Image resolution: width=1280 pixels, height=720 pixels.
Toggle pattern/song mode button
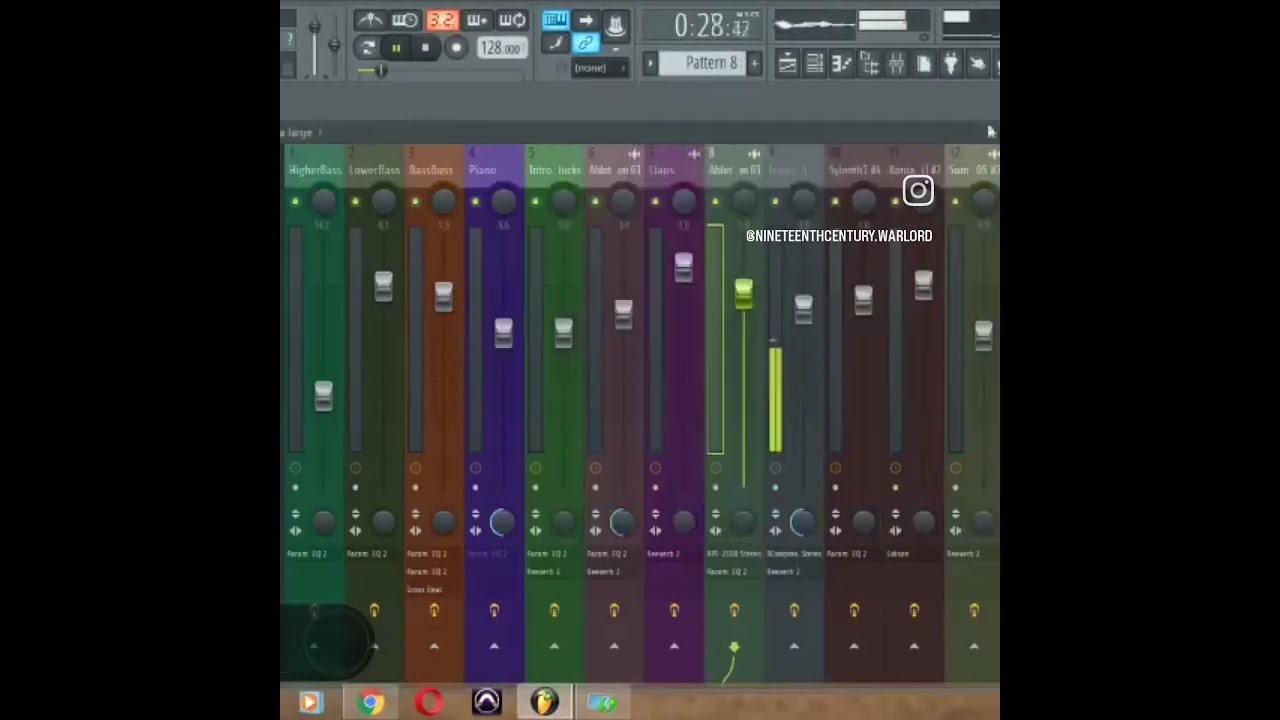(368, 48)
